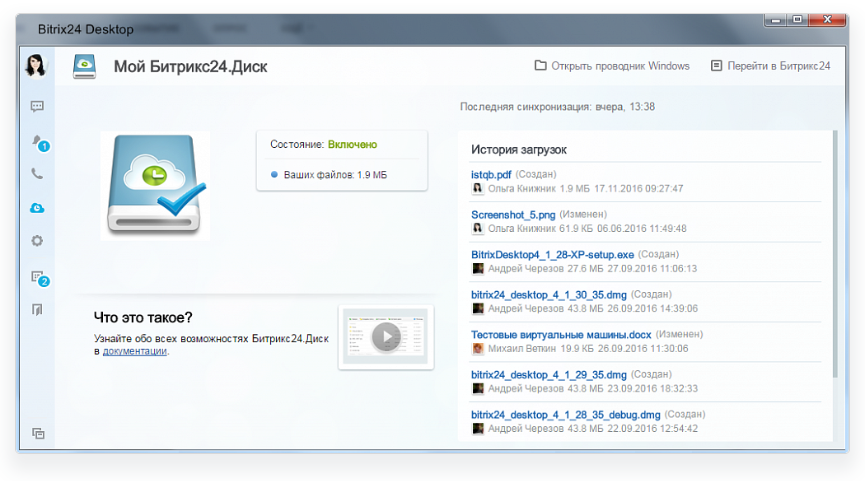The height and width of the screenshot is (481, 865).
Task: Click Перейти в Битрикс24 link
Action: (770, 66)
